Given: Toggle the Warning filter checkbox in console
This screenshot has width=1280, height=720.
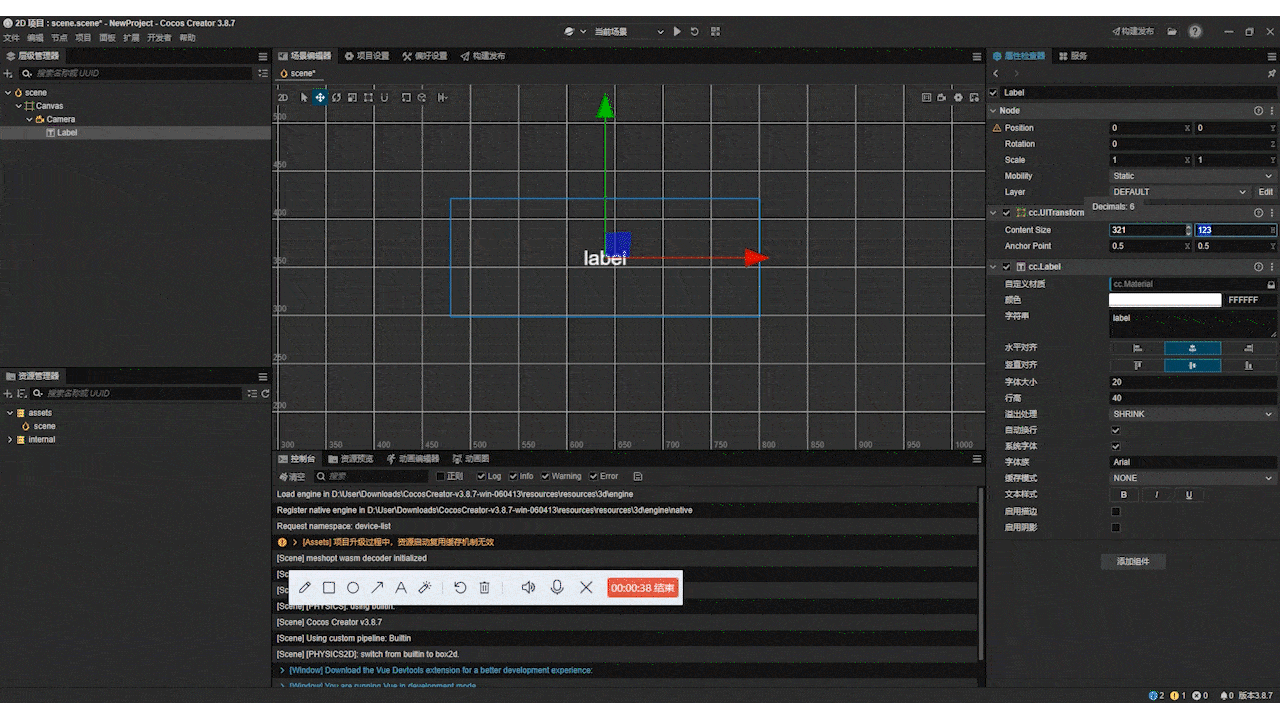Looking at the screenshot, I should (545, 477).
